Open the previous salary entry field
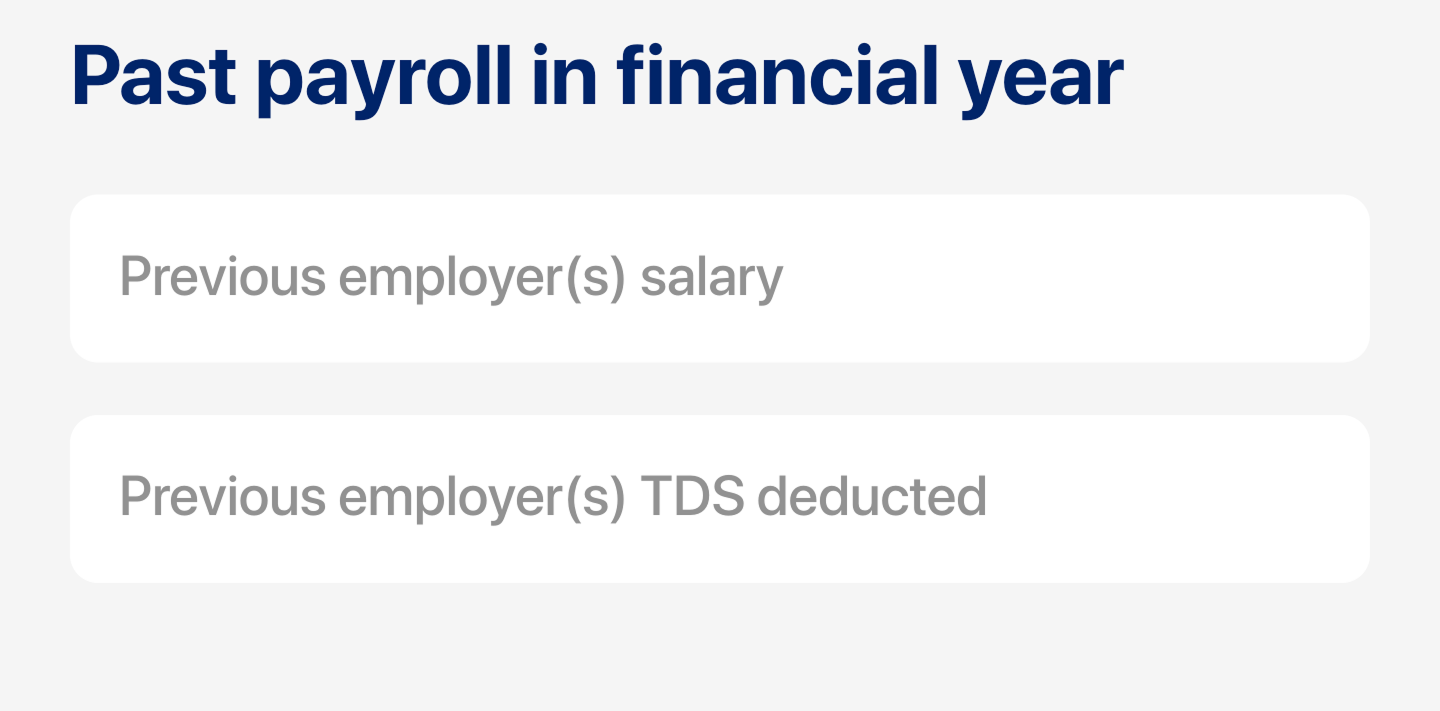1440x711 pixels. coord(719,278)
